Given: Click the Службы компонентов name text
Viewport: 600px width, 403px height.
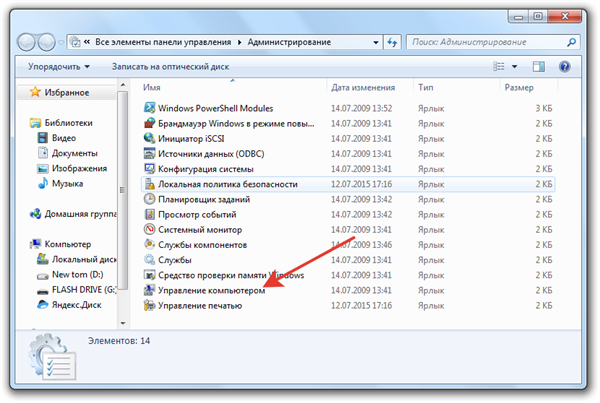Looking at the screenshot, I should coord(202,245).
